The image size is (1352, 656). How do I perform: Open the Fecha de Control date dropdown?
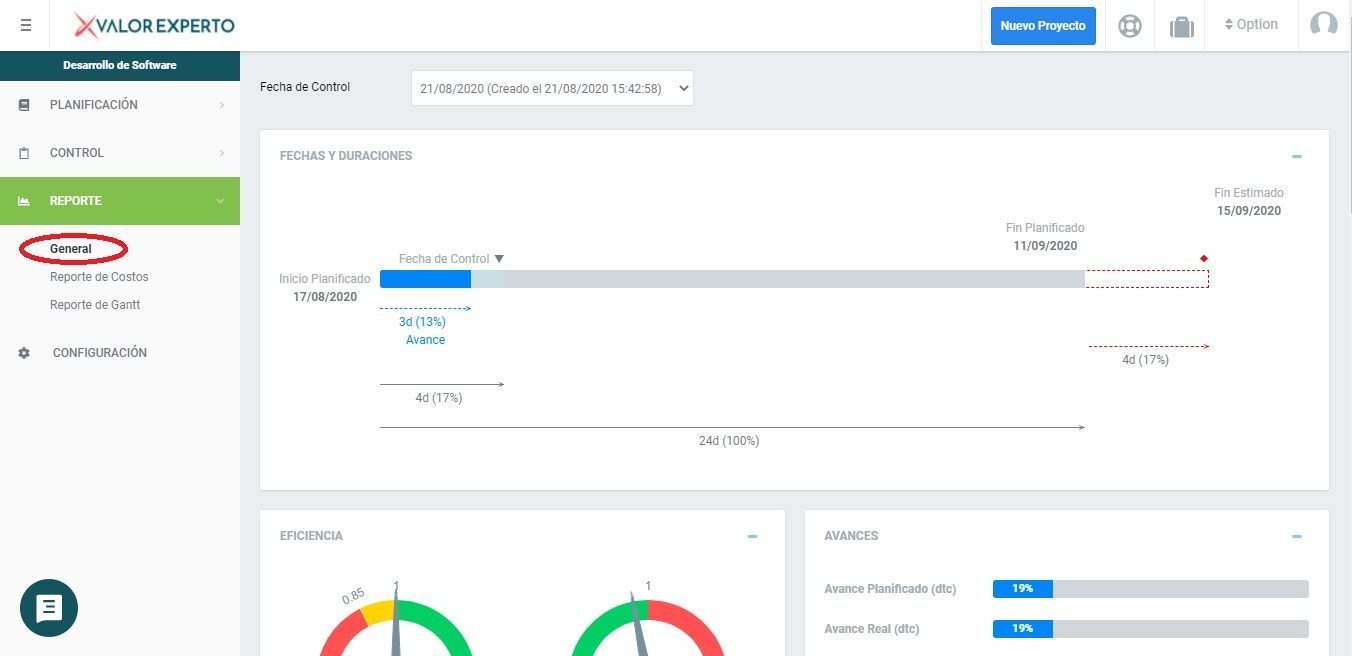click(x=552, y=88)
